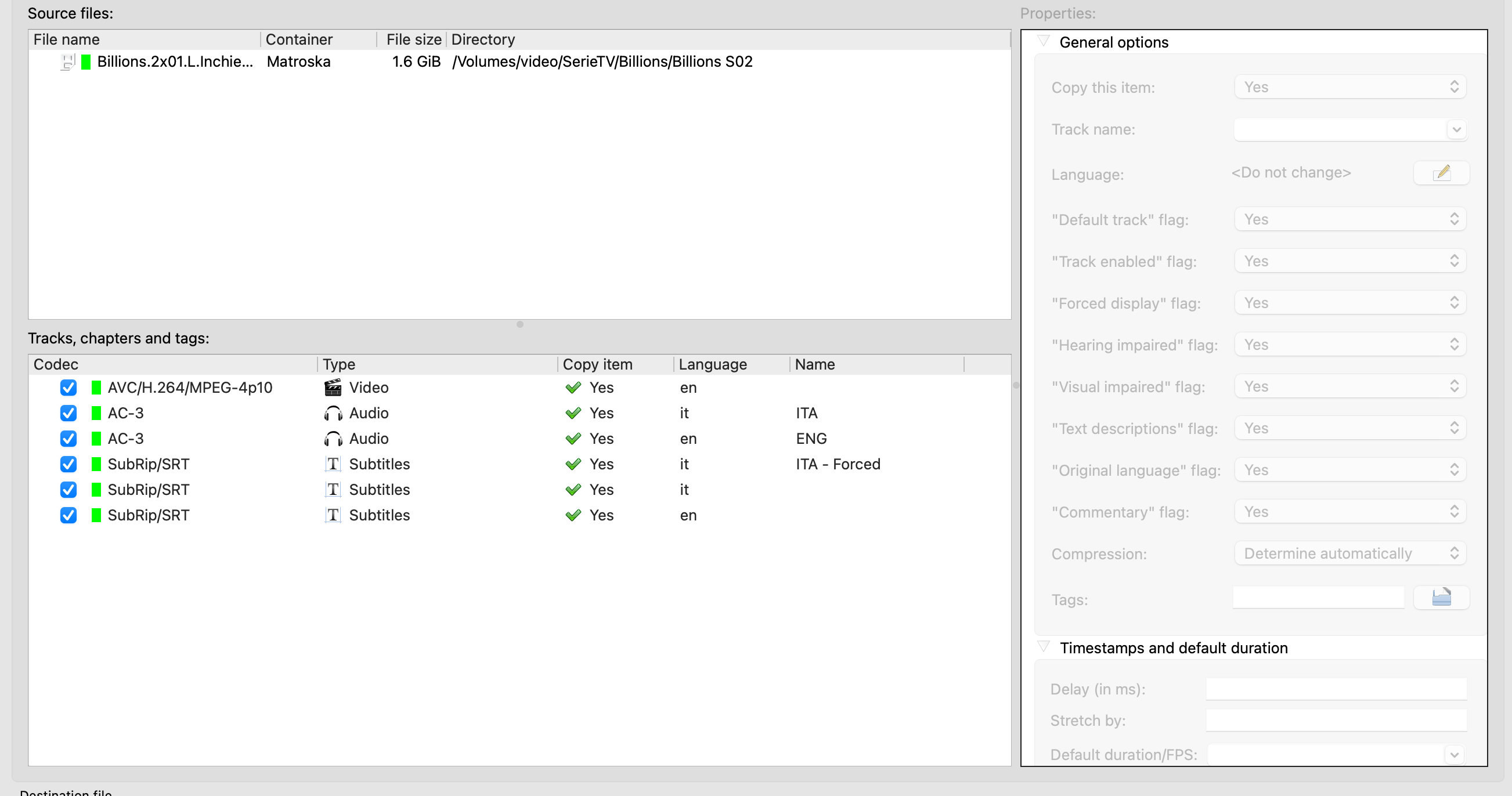Toggle checkbox of last SubRip/SRT English subtitle
1512x796 pixels.
pyautogui.click(x=68, y=515)
